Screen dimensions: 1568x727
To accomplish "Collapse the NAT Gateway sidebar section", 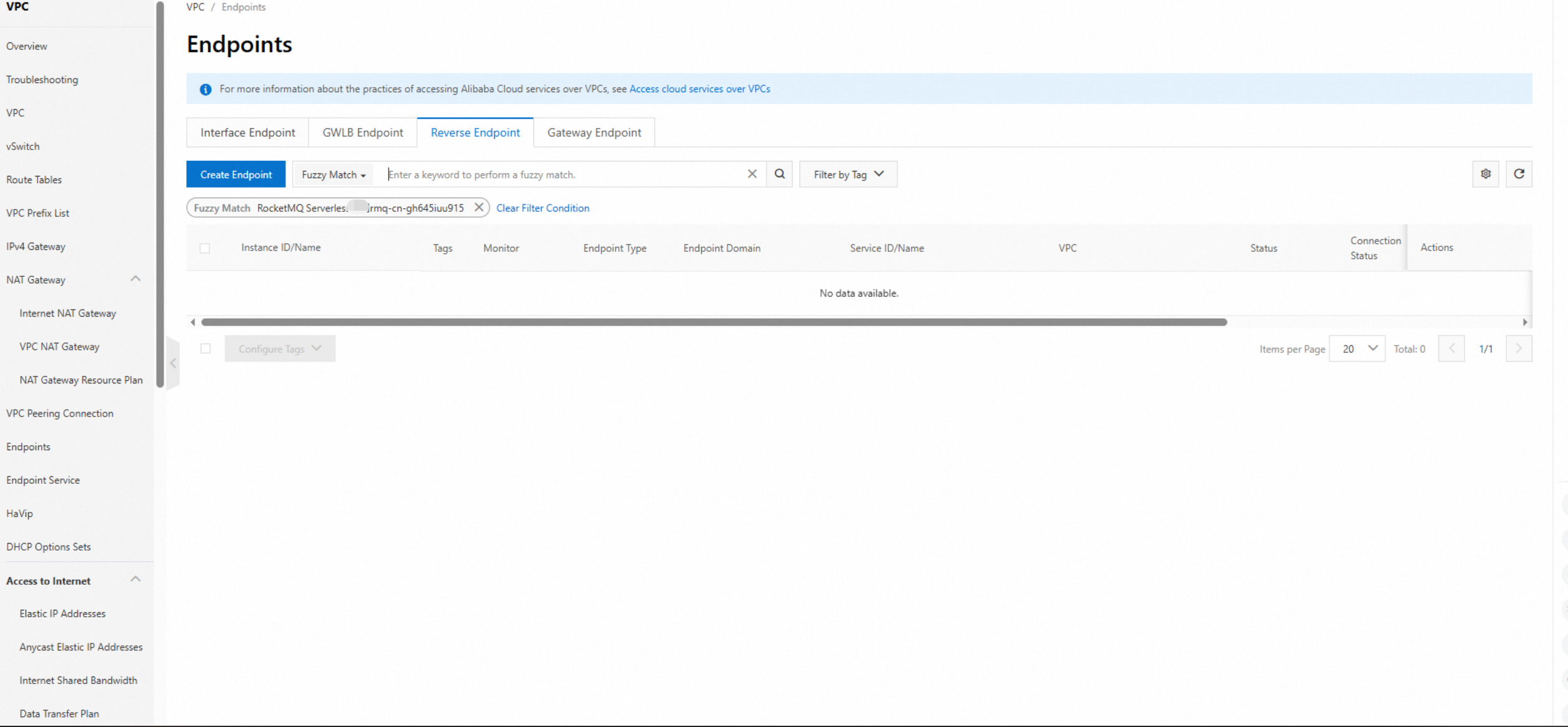I will [135, 279].
